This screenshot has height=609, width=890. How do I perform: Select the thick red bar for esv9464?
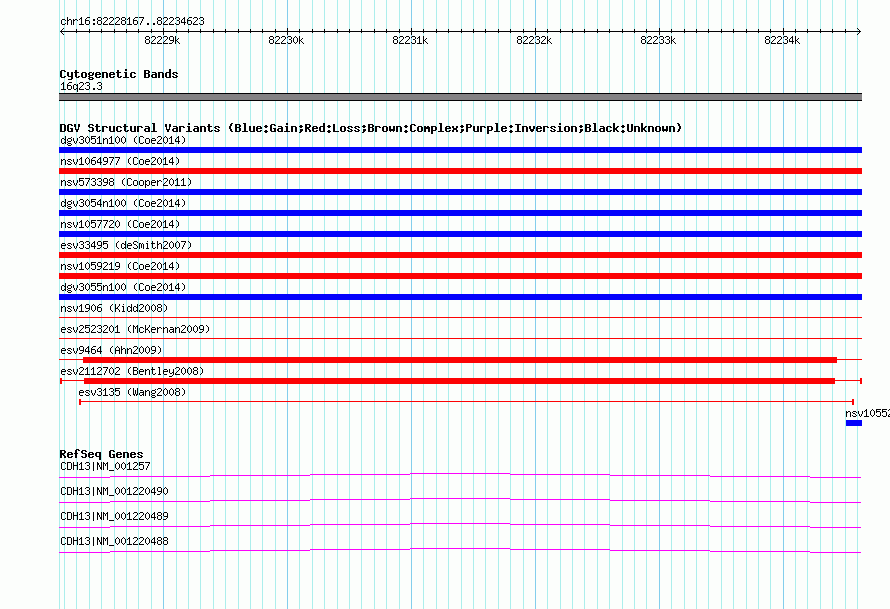(460, 360)
